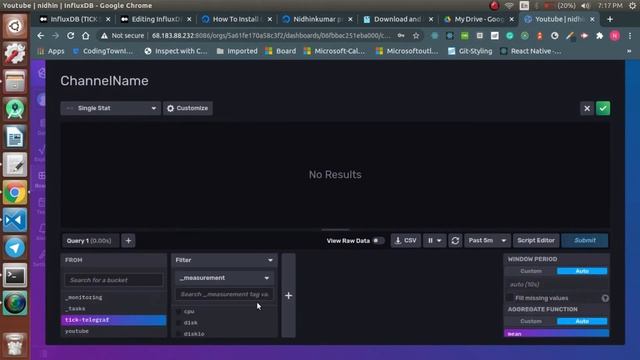Open Google Chrome from the dock
The image size is (640, 360).
pyautogui.click(x=15, y=193)
